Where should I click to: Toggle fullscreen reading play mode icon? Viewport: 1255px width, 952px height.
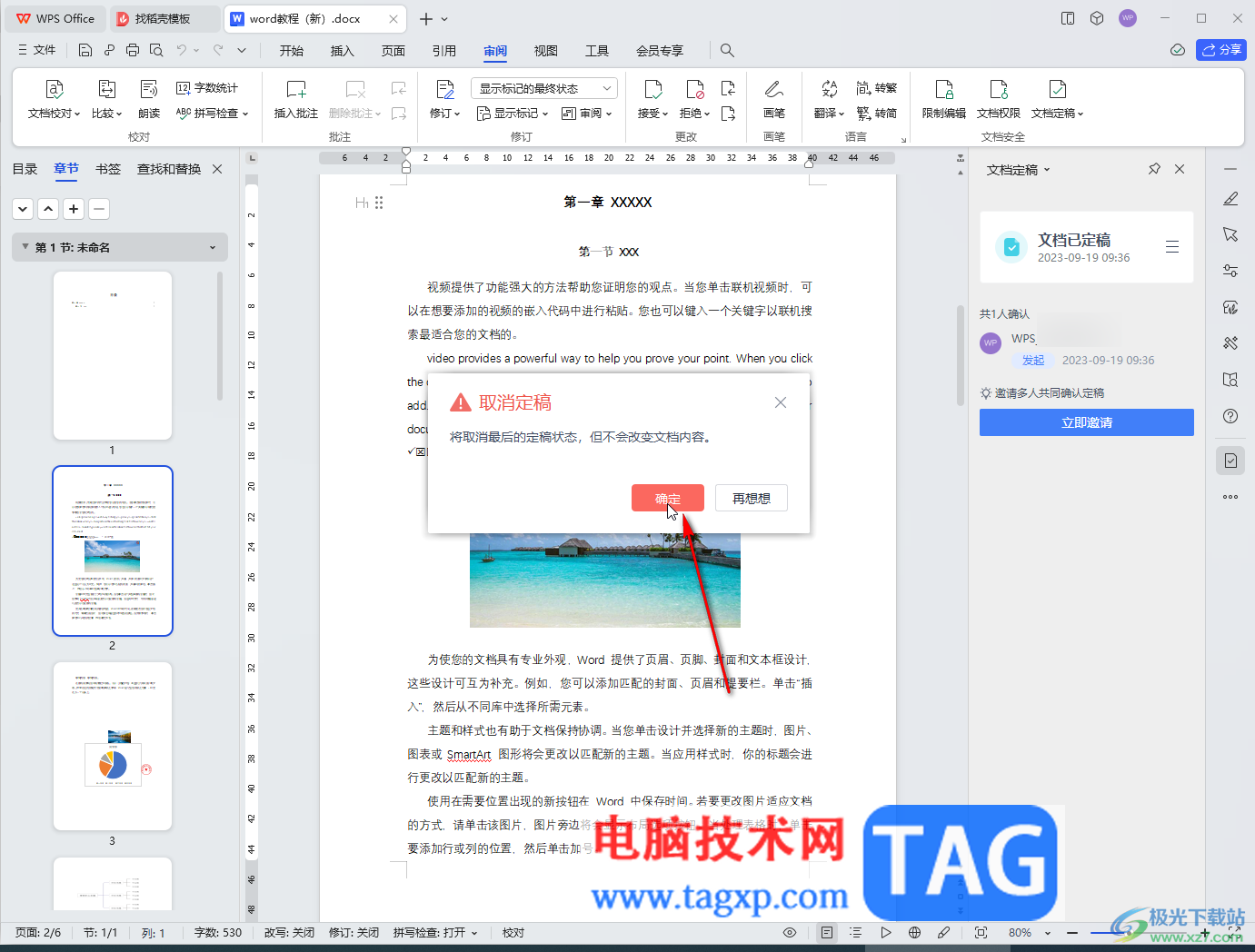tap(886, 933)
